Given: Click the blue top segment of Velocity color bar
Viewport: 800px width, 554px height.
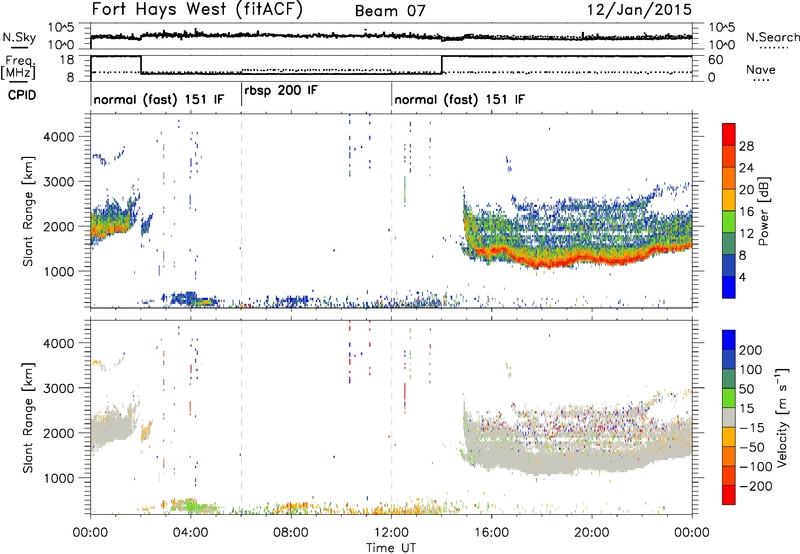Looking at the screenshot, I should coord(729,340).
